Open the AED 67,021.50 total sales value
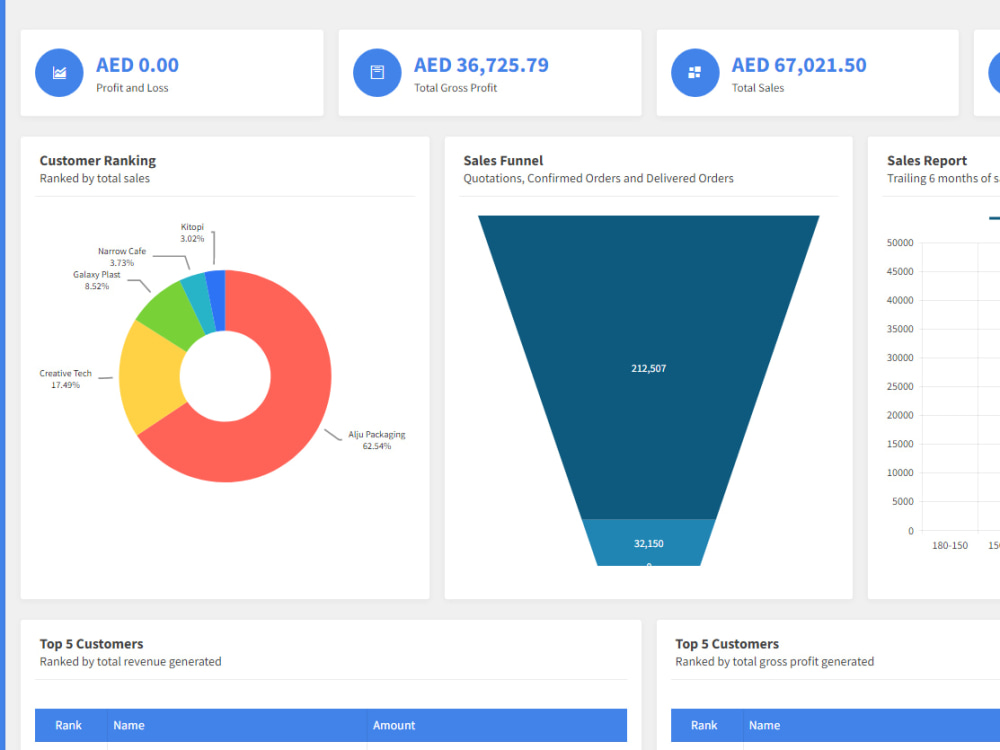The image size is (1000, 750). (798, 65)
